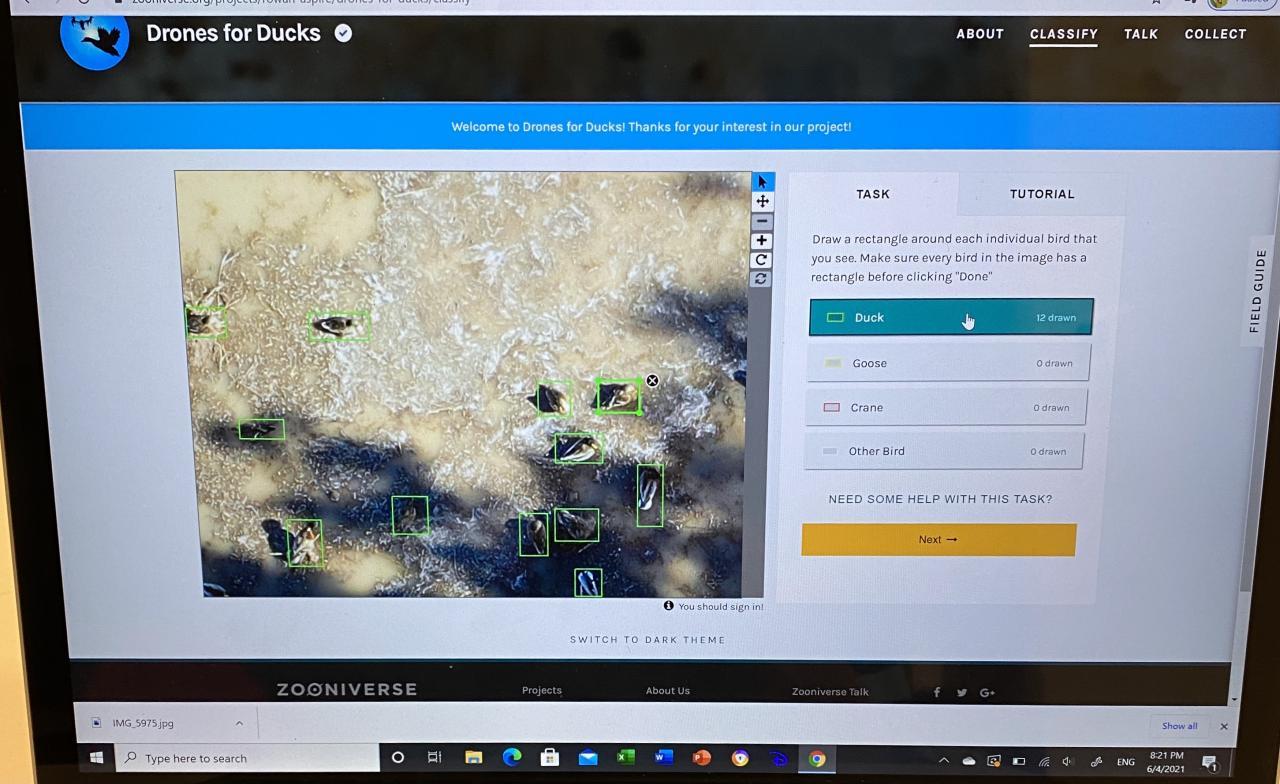Open the notification center icon
1280x784 pixels.
click(1209, 762)
